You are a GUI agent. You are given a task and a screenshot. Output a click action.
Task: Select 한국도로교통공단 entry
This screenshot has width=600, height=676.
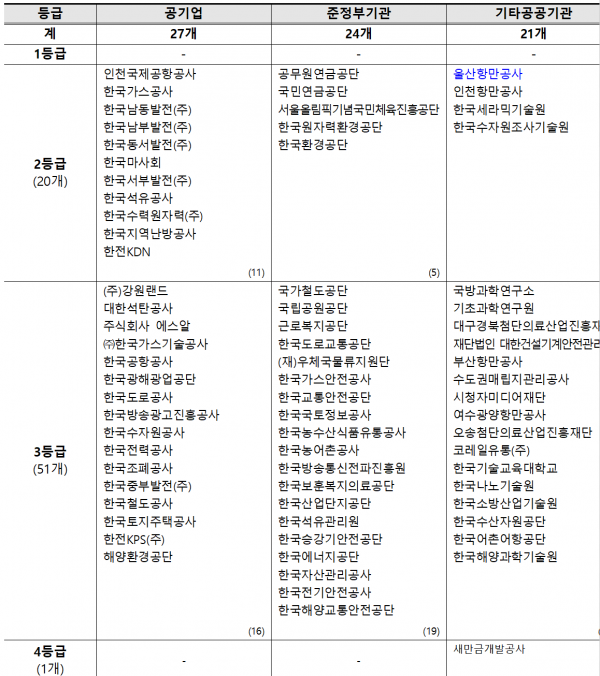tap(325, 344)
